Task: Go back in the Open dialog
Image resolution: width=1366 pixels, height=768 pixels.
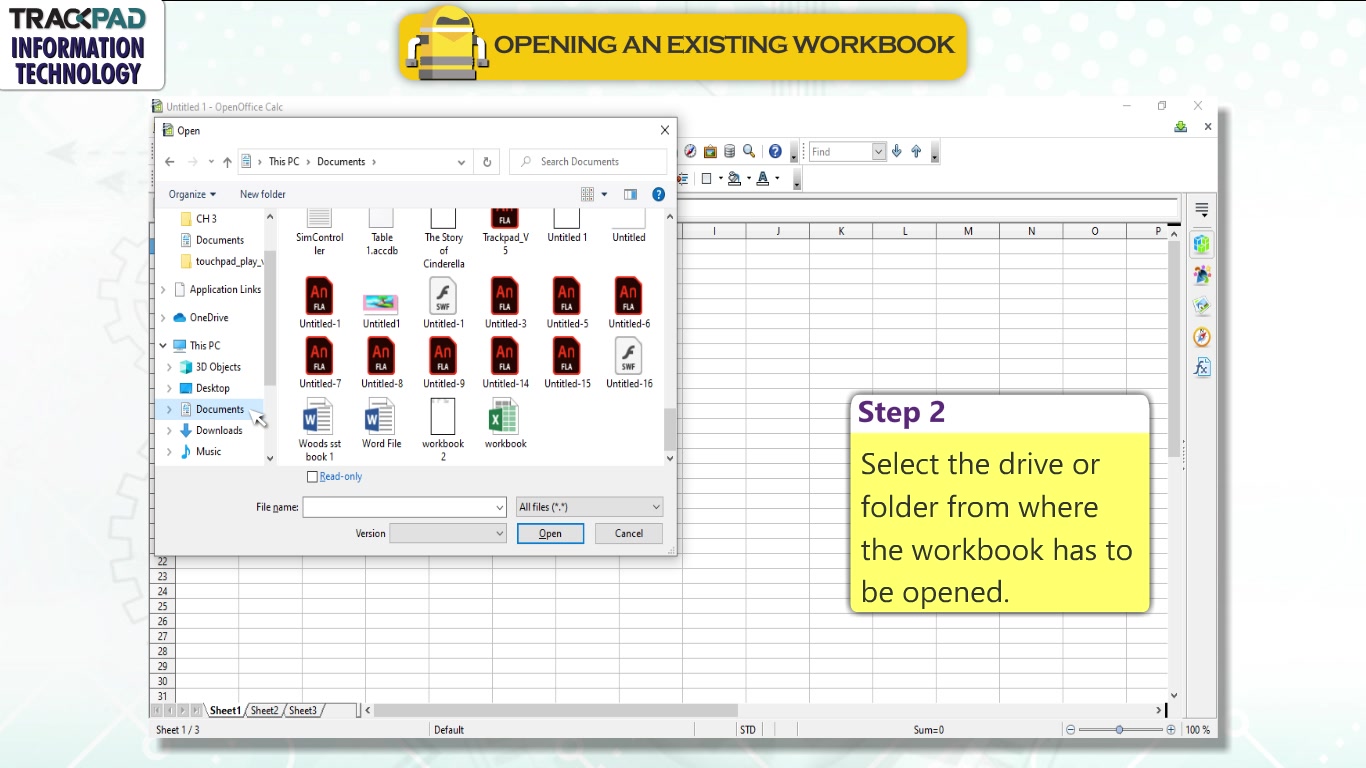Action: coord(170,162)
